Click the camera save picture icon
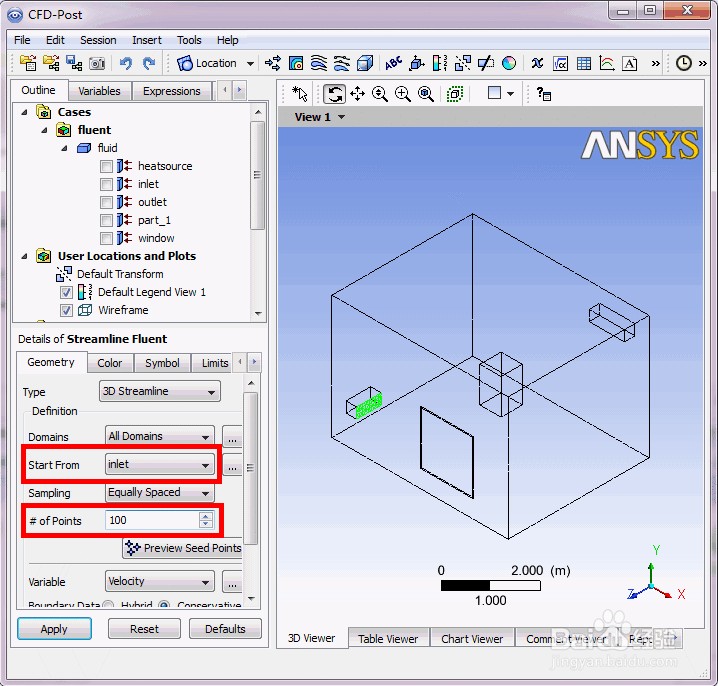Screen dimensions: 718x686 click(x=97, y=63)
